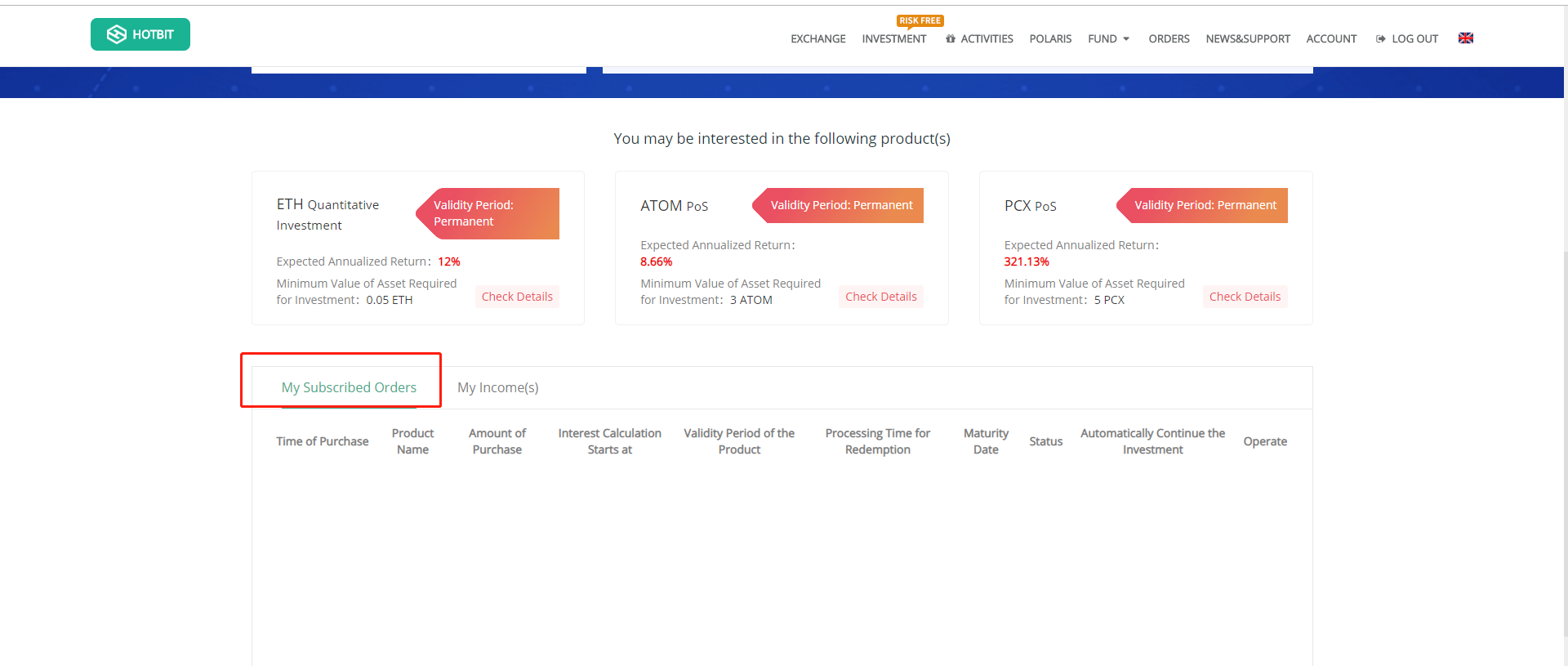Click the 3 ATOM minimum value
The height and width of the screenshot is (666, 1568).
751,300
